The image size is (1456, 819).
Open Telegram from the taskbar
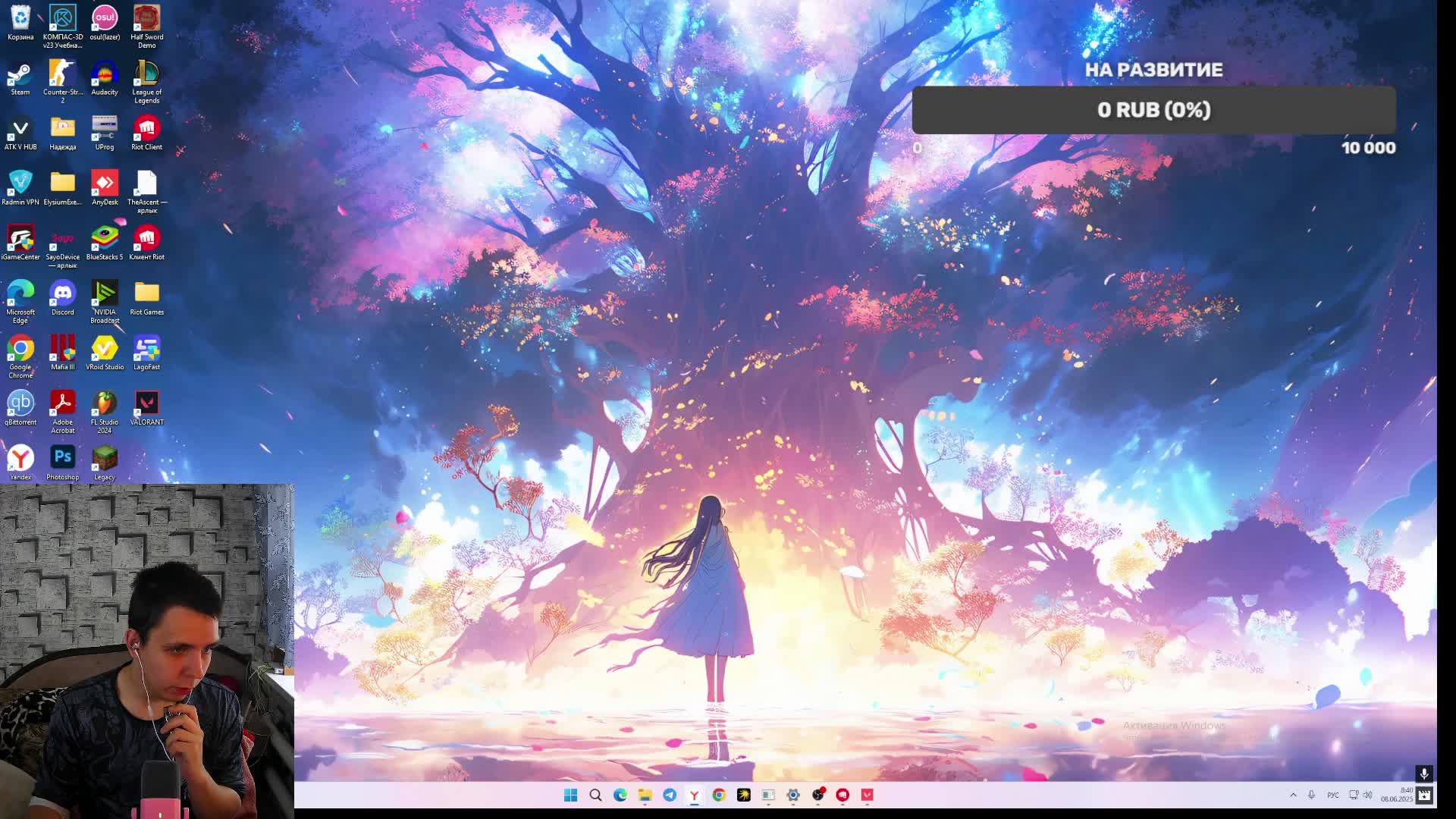point(670,795)
